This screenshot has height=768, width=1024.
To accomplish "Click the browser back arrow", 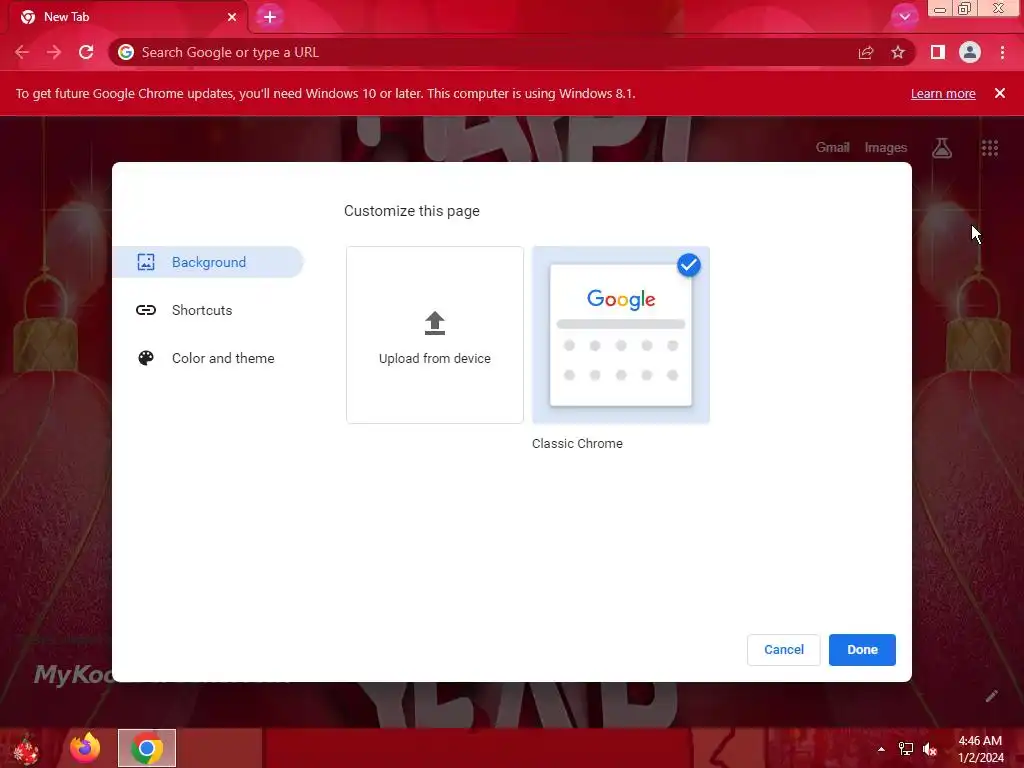I will 22,52.
